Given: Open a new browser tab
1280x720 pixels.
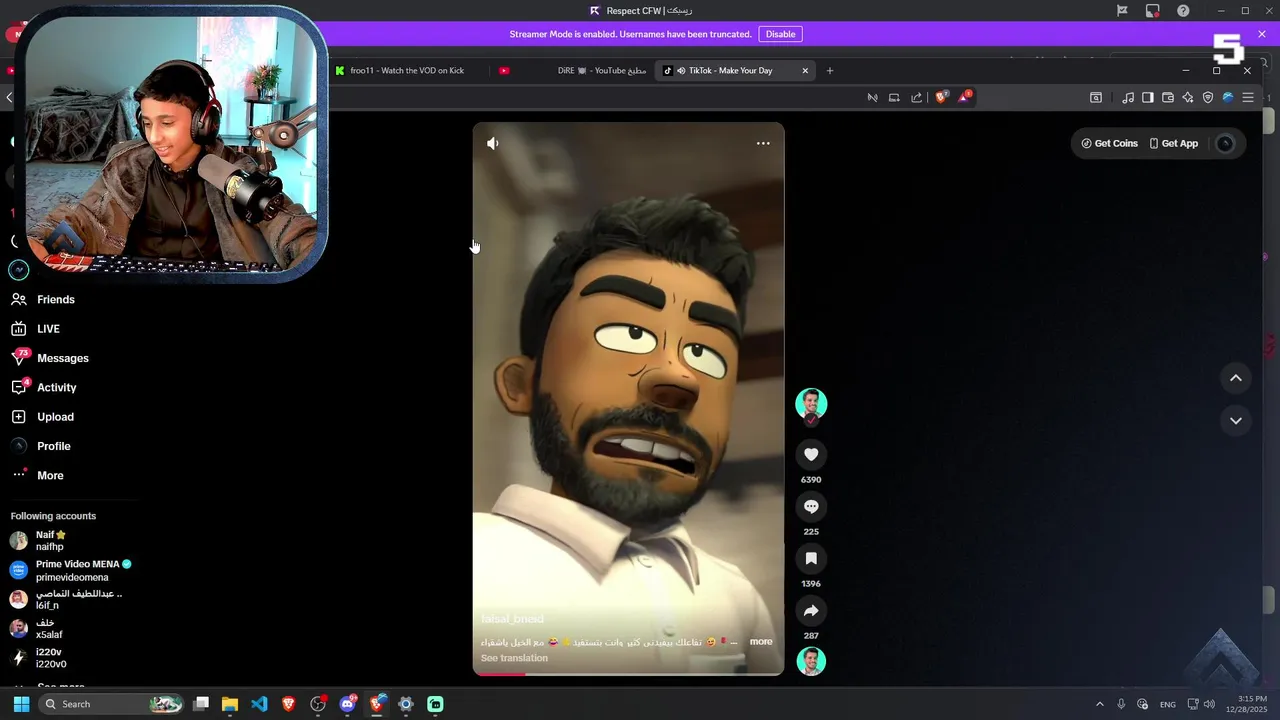Looking at the screenshot, I should (829, 70).
